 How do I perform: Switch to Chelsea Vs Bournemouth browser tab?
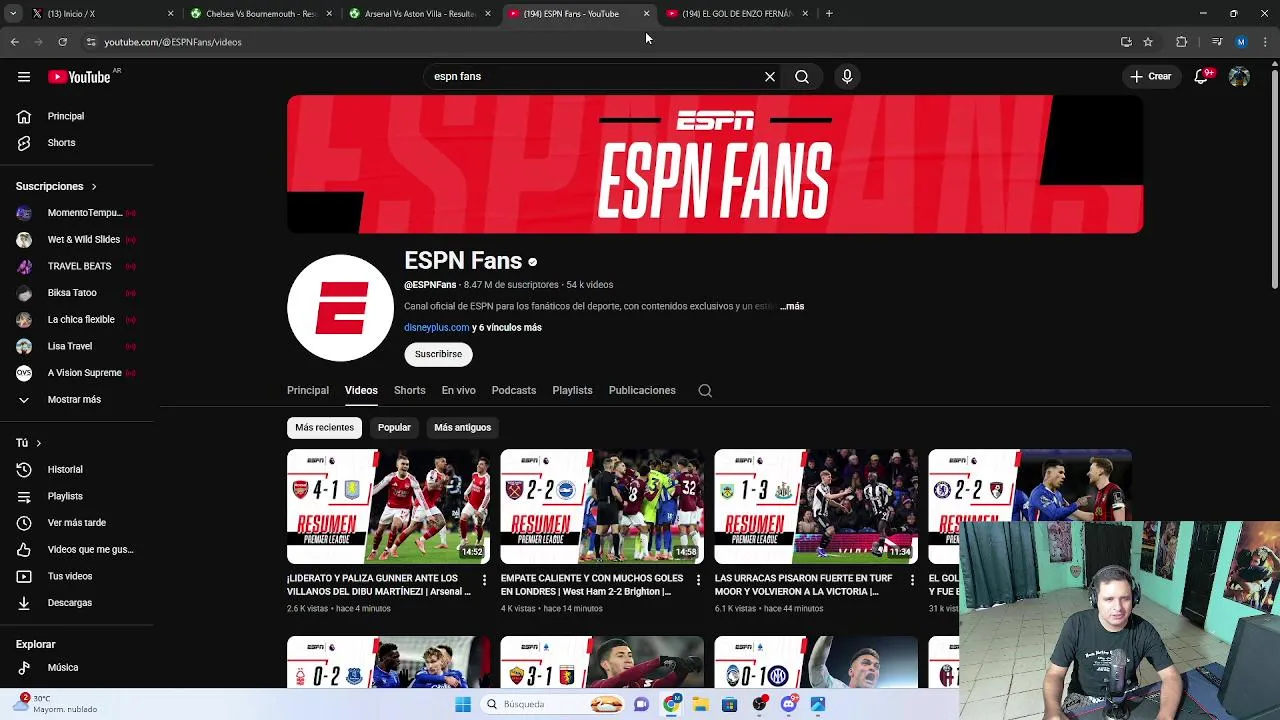[x=260, y=14]
